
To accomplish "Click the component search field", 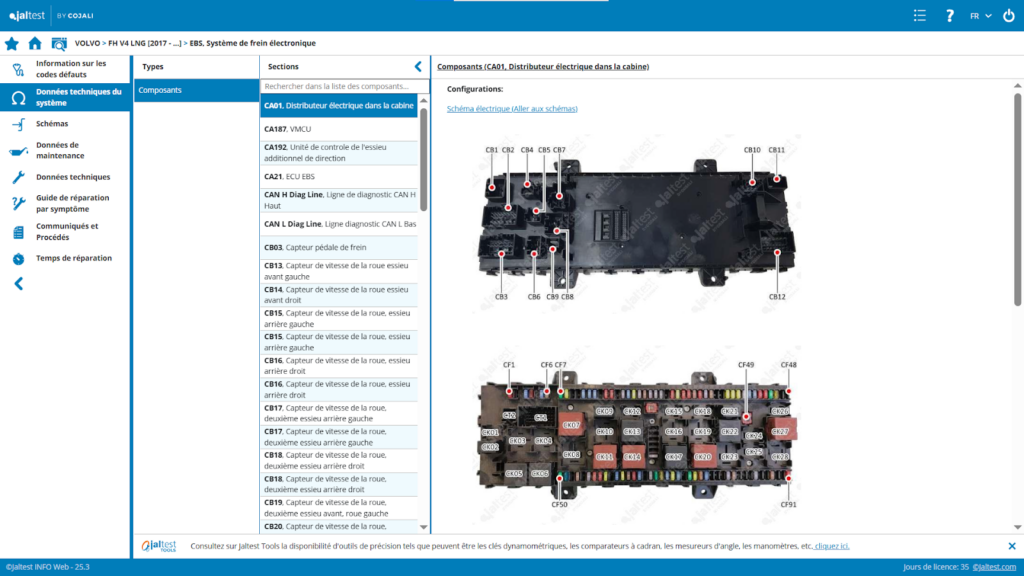I will 338,87.
